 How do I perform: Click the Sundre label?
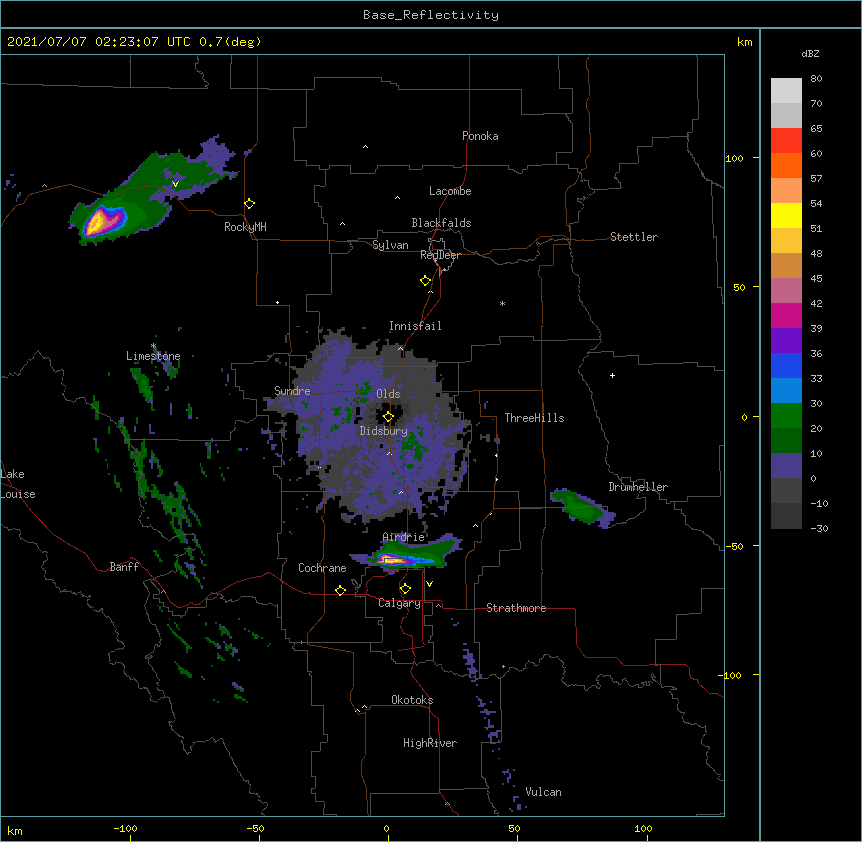(x=292, y=391)
